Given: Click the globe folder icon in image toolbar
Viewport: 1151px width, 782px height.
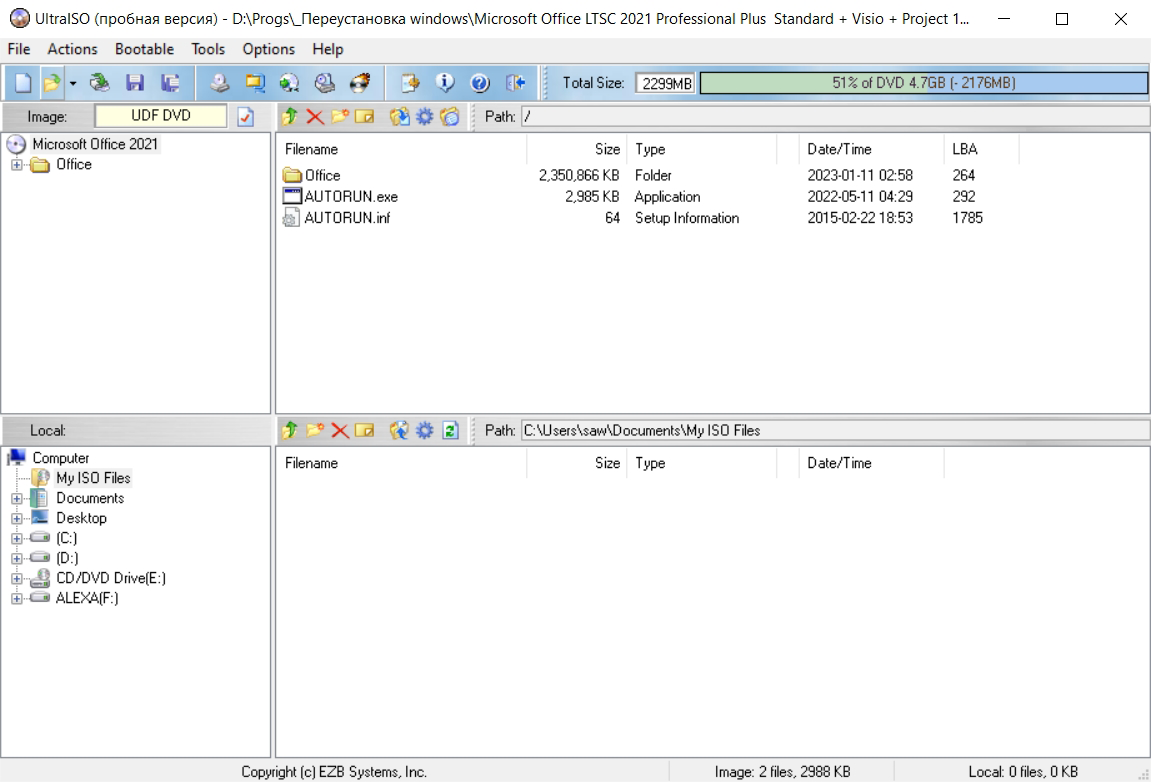Looking at the screenshot, I should pos(450,117).
